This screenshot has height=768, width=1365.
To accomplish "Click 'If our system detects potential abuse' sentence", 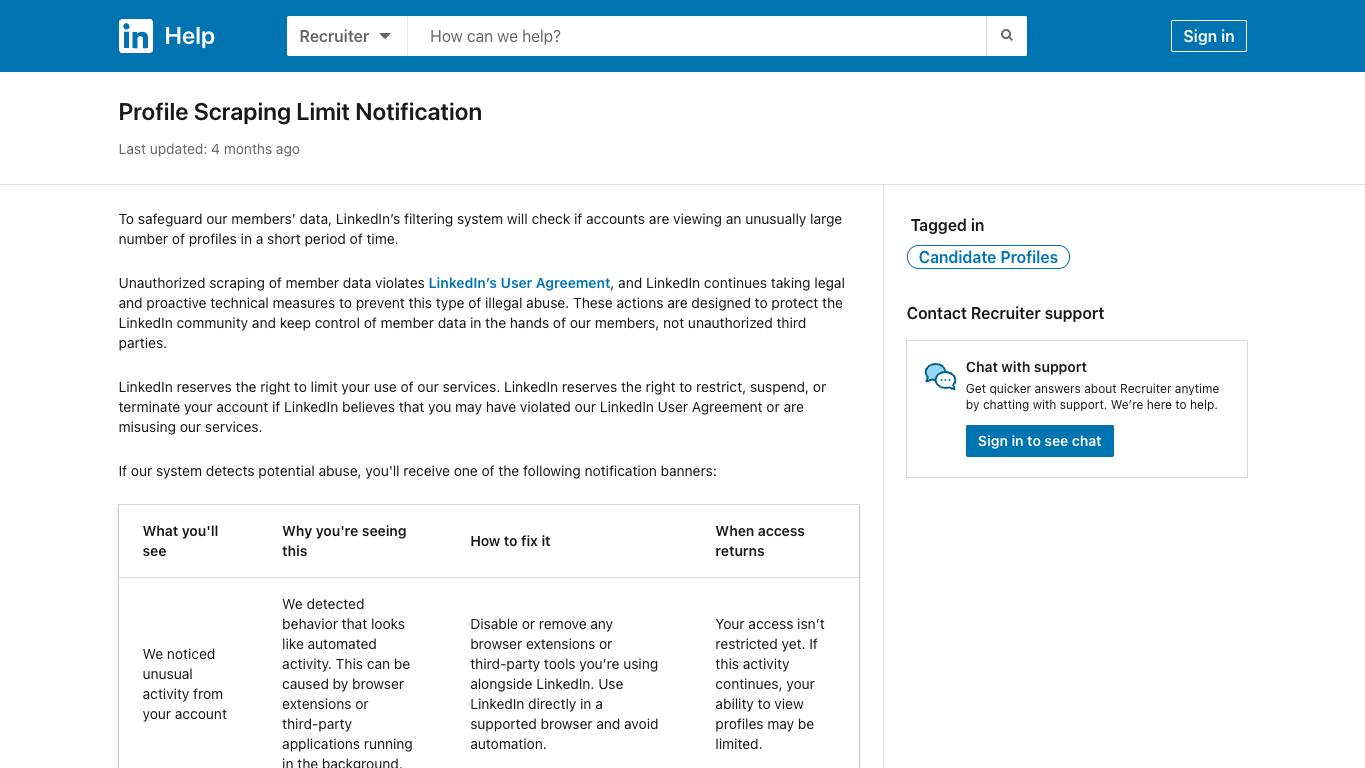I will click(417, 471).
